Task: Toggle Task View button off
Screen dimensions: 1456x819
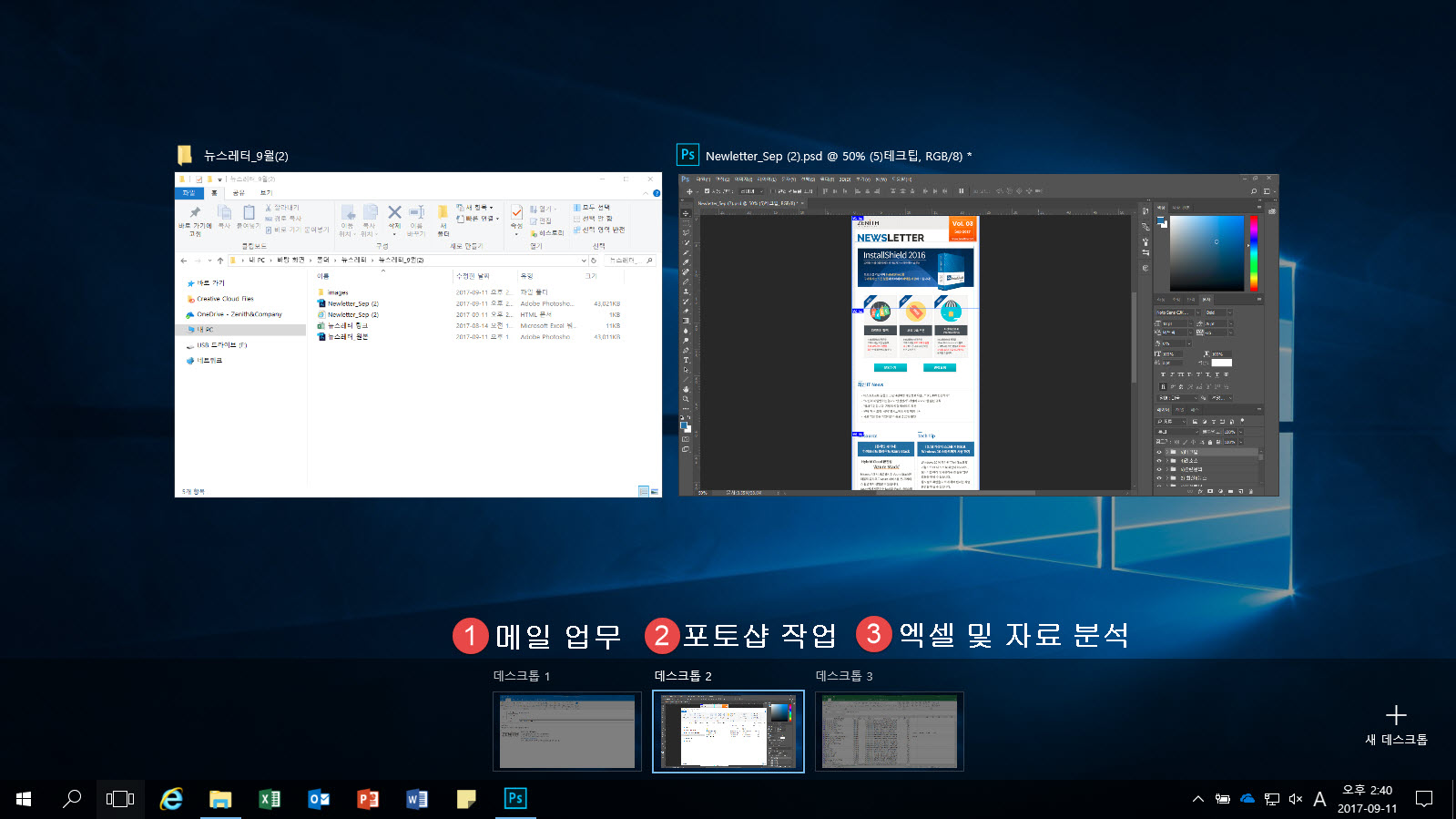Action: [120, 799]
